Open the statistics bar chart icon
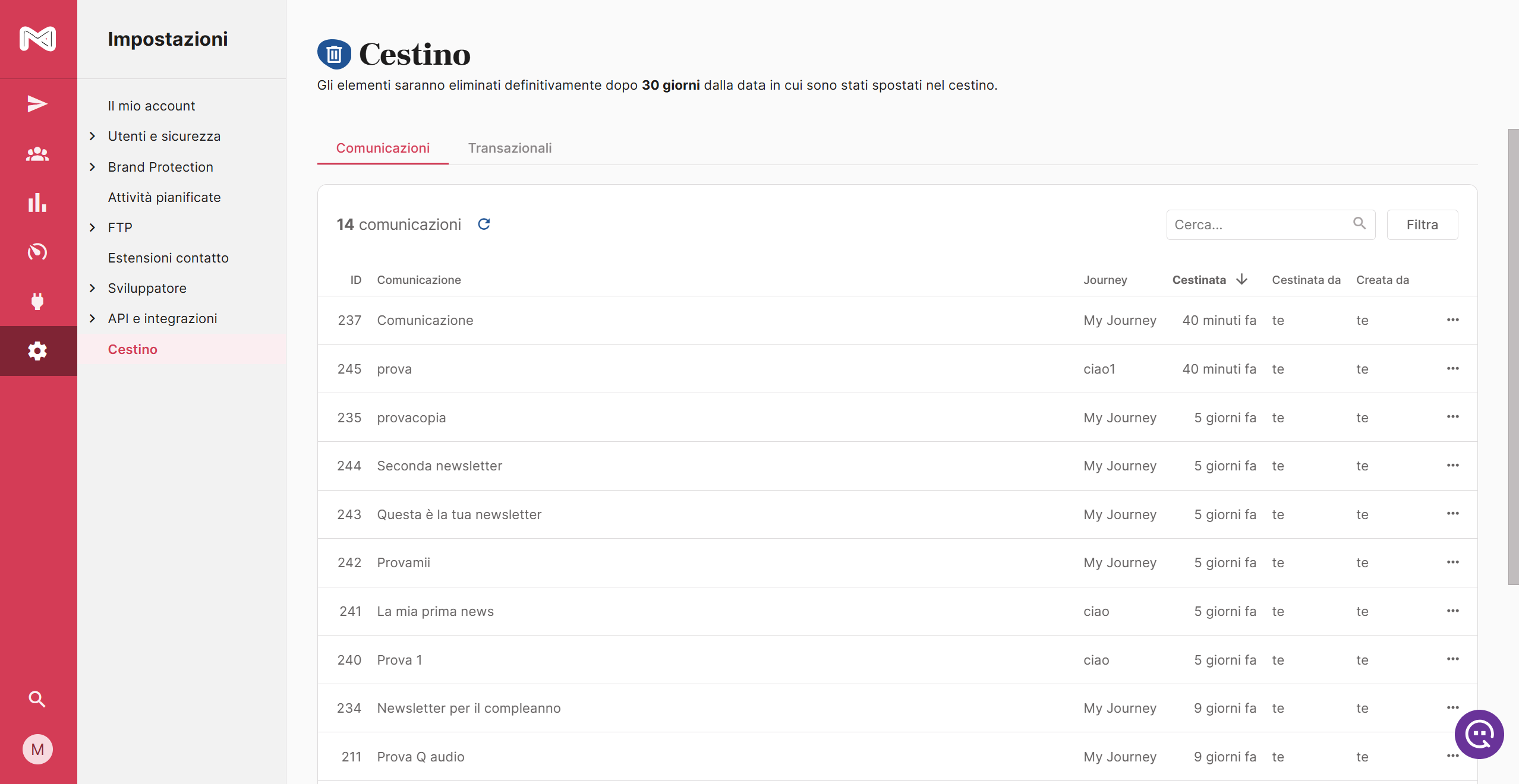1519x784 pixels. click(37, 203)
